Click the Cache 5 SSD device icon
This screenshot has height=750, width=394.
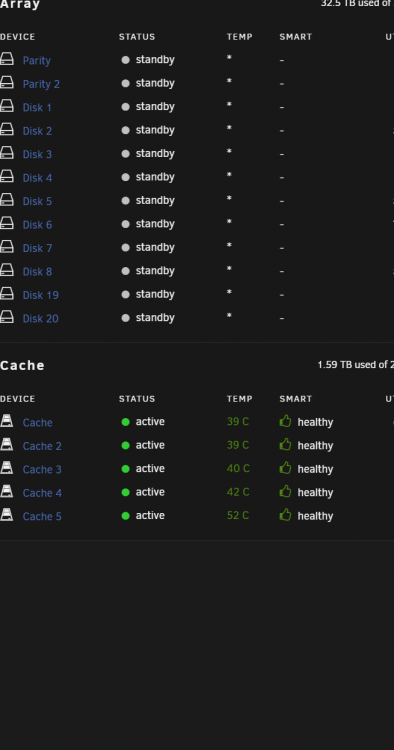coord(7,515)
